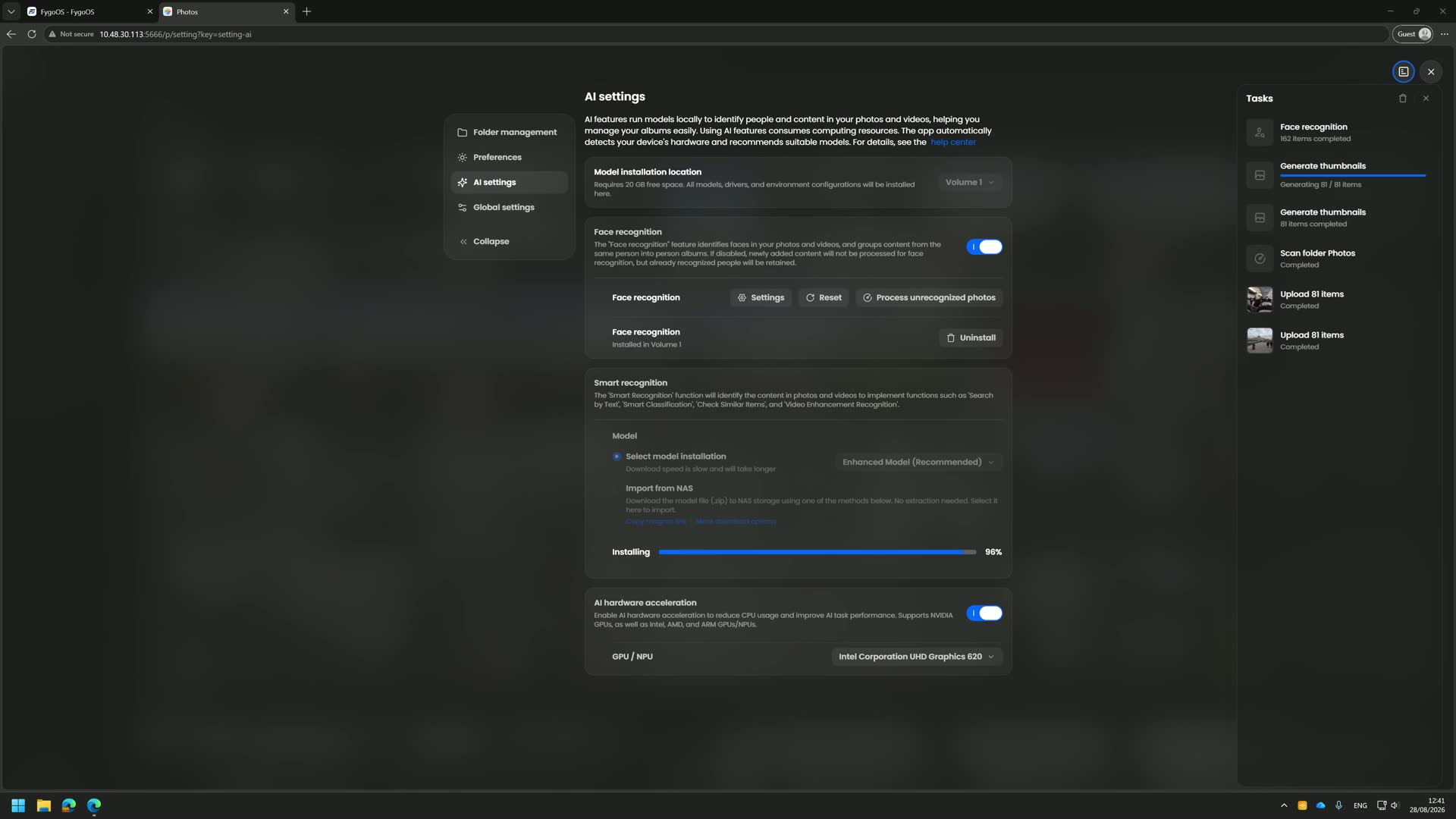Click the completed Generate thumbnails task icon

pos(1260,218)
